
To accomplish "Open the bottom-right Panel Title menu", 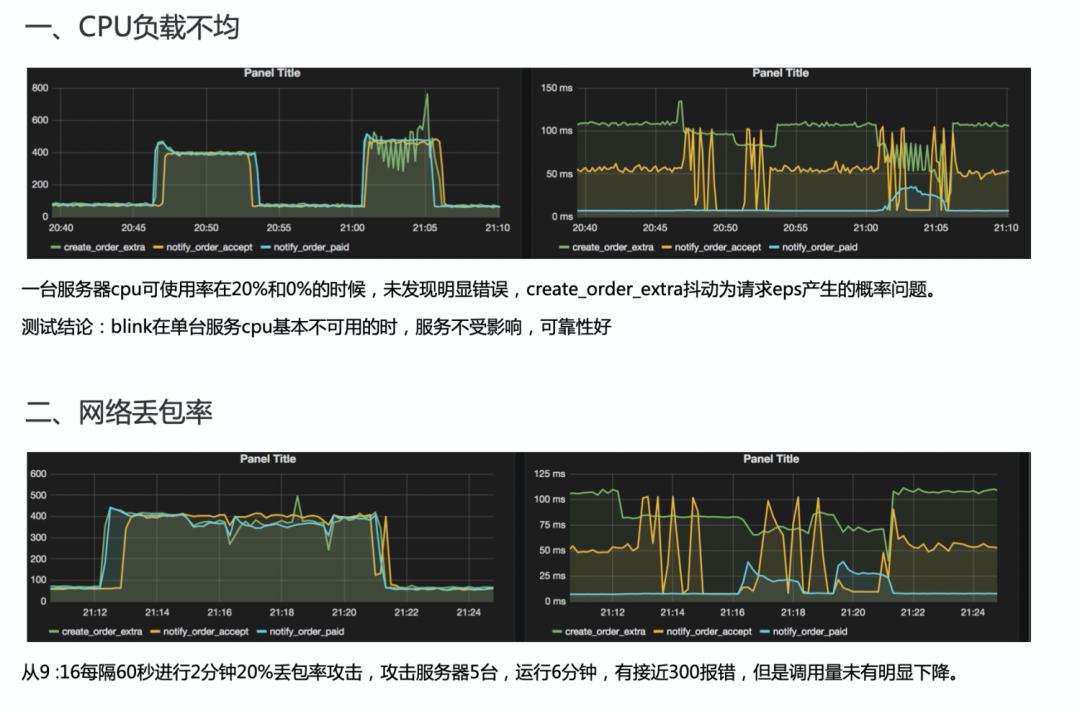I will 771,459.
